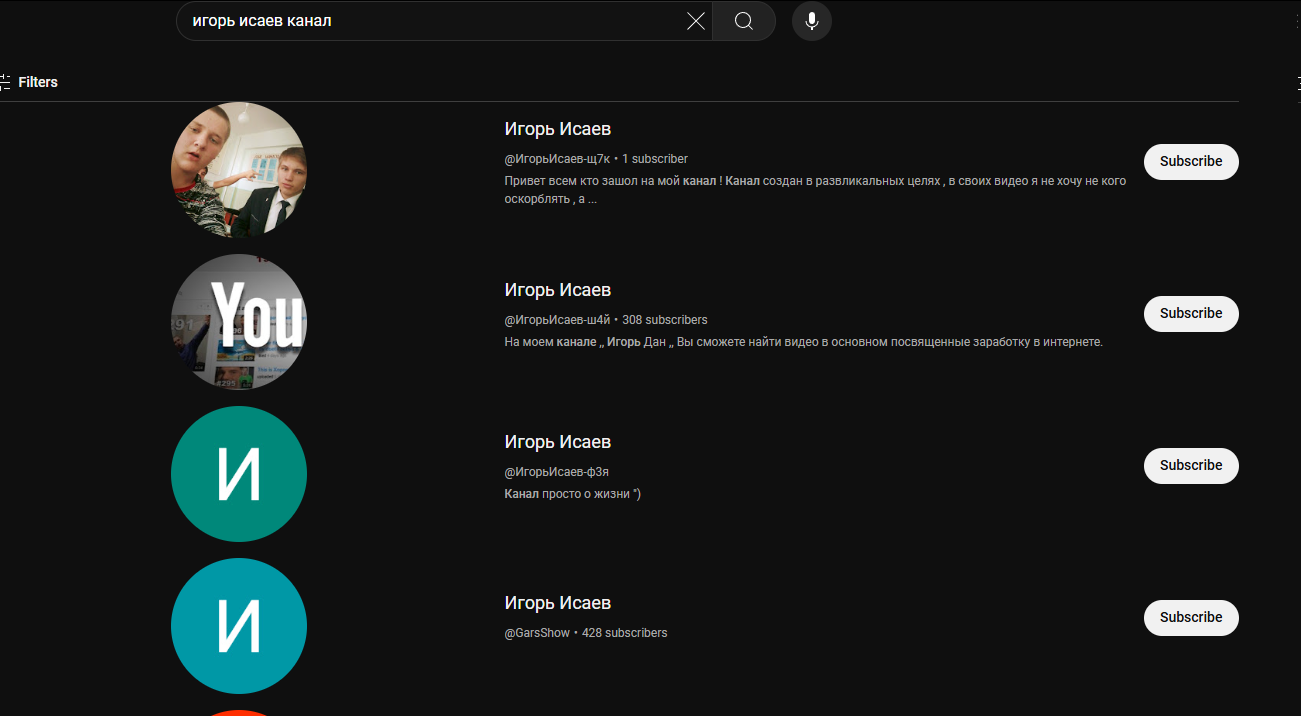Subscribe to the @GarsShow channel
This screenshot has width=1301, height=716.
tap(1191, 617)
